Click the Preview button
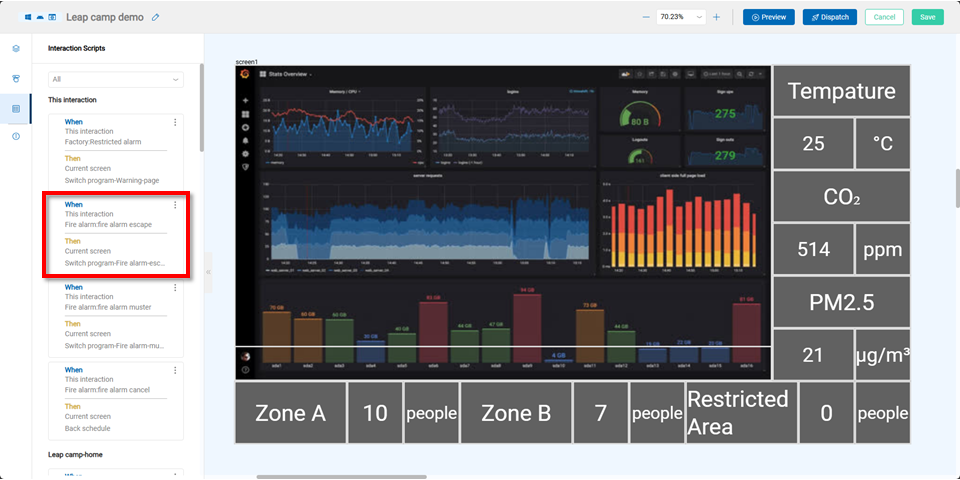960x480 pixels. [x=768, y=17]
